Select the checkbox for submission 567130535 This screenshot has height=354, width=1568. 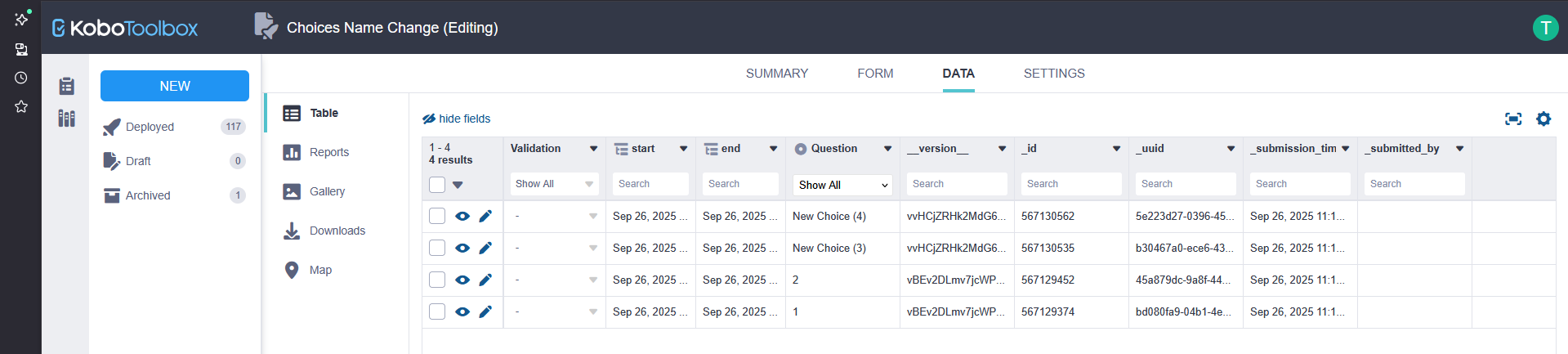coord(437,249)
